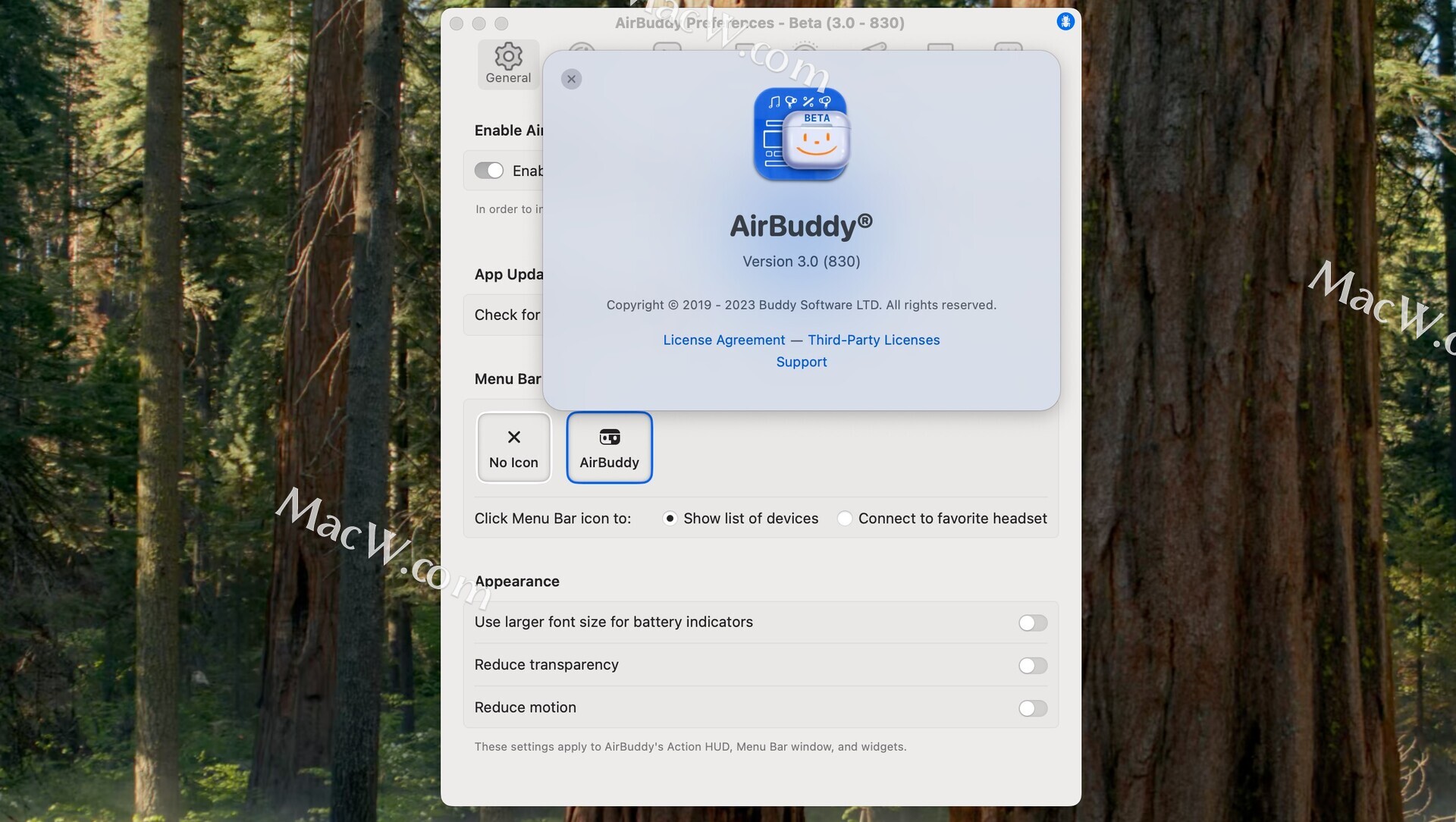Open the License Agreement link
The image size is (1456, 822).
[723, 340]
